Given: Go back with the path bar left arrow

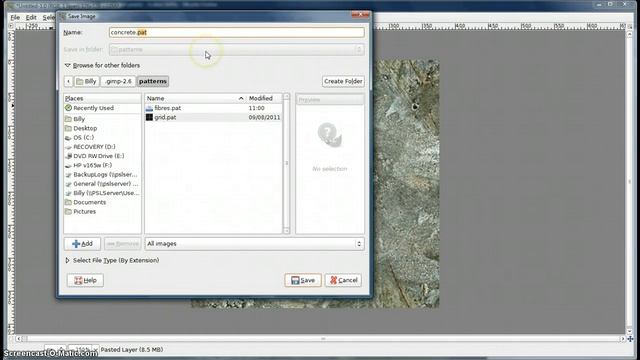Looking at the screenshot, I should click(x=68, y=81).
